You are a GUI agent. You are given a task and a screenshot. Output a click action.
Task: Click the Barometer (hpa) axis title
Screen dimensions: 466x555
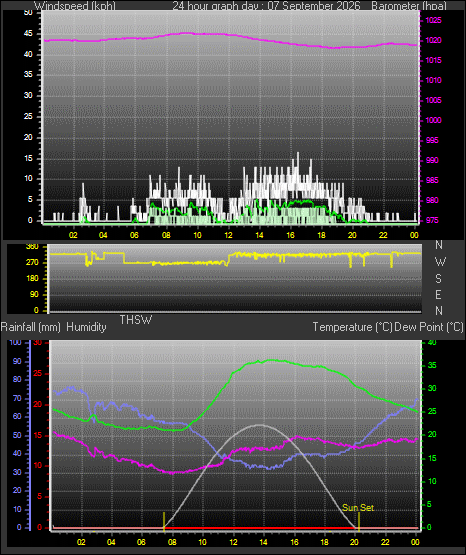coord(409,6)
